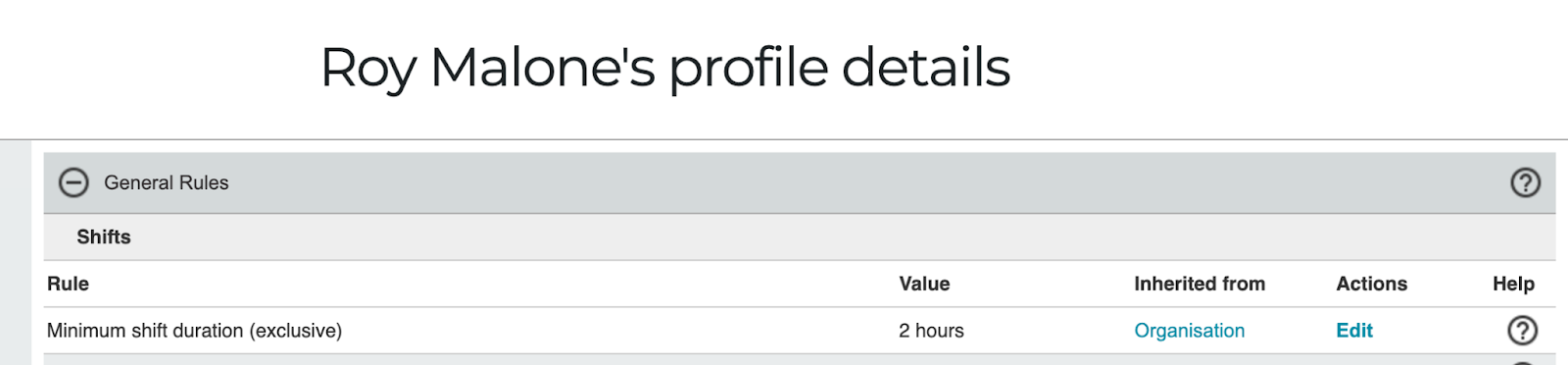The image size is (1568, 365).
Task: Click the Inherited from column header
Action: click(1200, 284)
